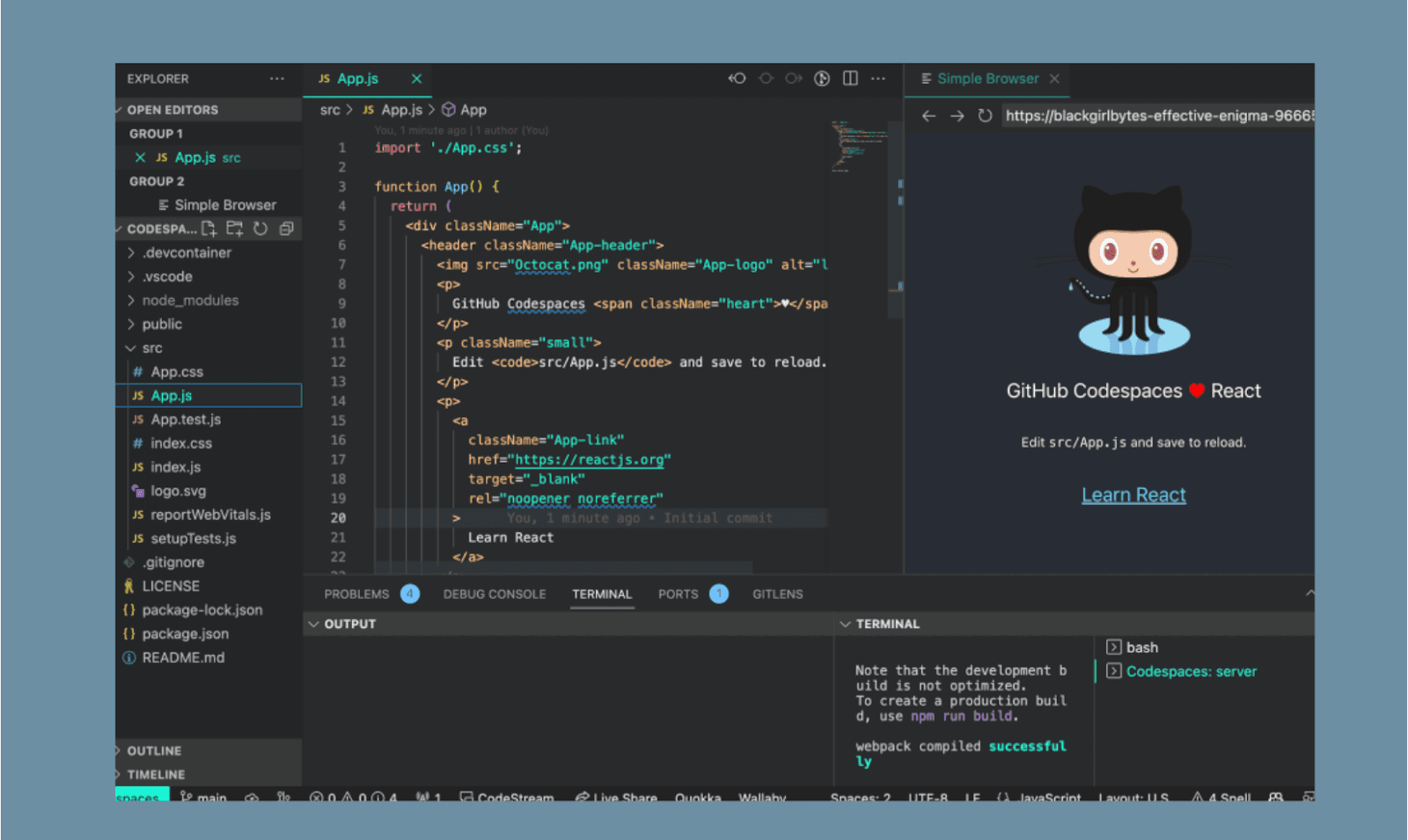Open the LICENSE file
Image resolution: width=1408 pixels, height=840 pixels.
tap(171, 585)
